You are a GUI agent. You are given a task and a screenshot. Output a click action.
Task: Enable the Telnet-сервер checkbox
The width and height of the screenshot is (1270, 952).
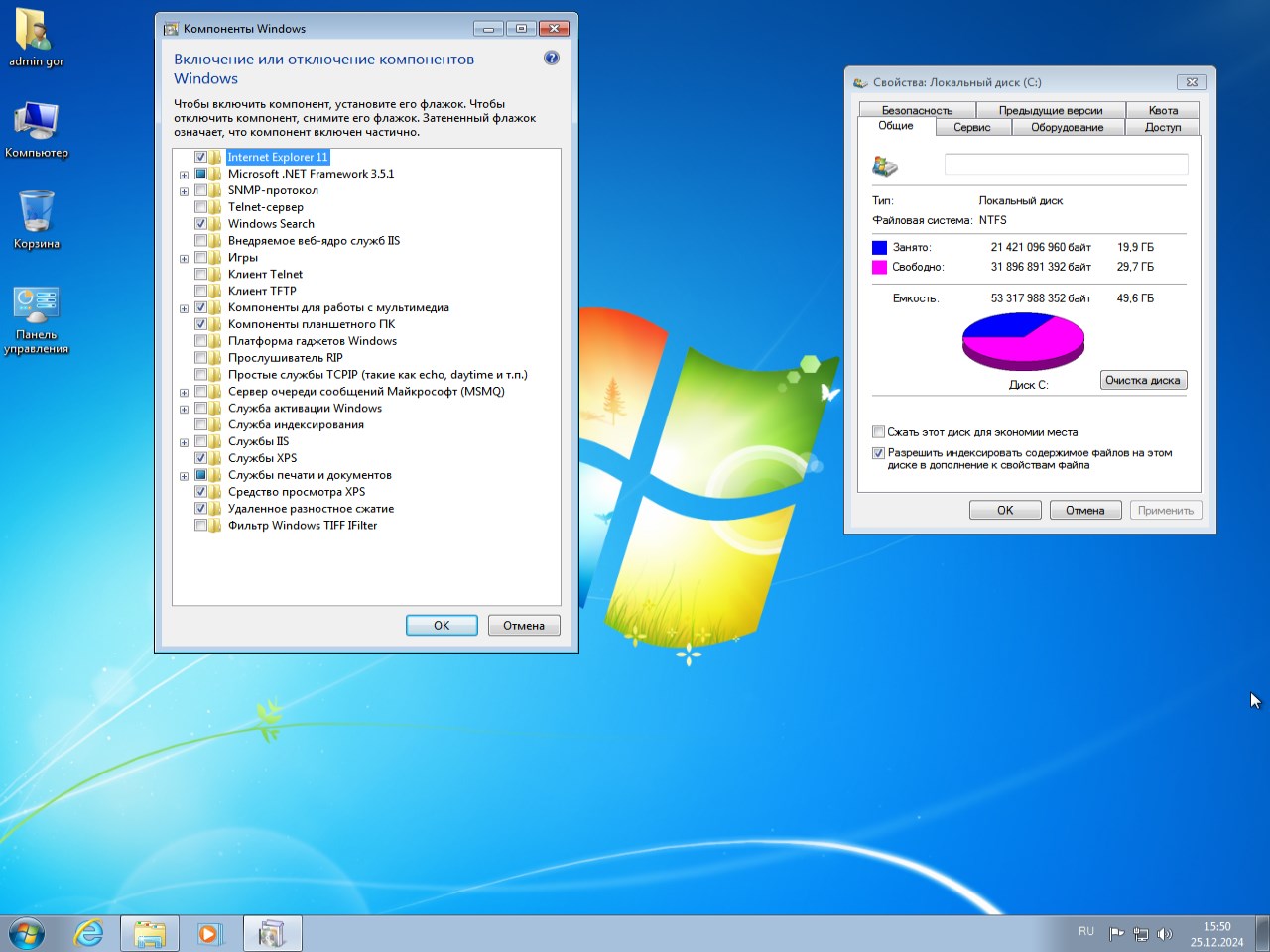200,207
